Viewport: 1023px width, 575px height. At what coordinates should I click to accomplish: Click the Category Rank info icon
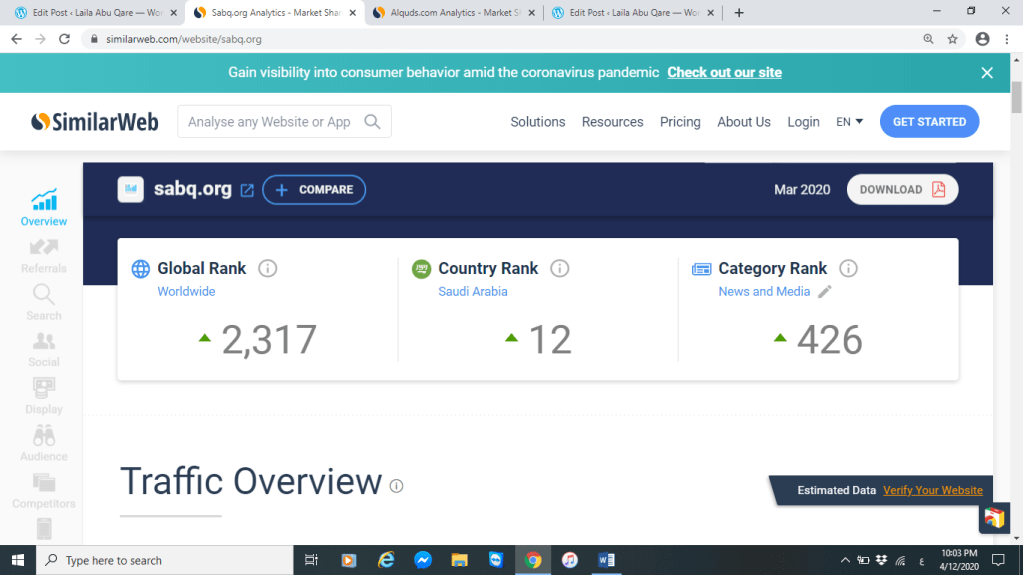click(x=848, y=268)
